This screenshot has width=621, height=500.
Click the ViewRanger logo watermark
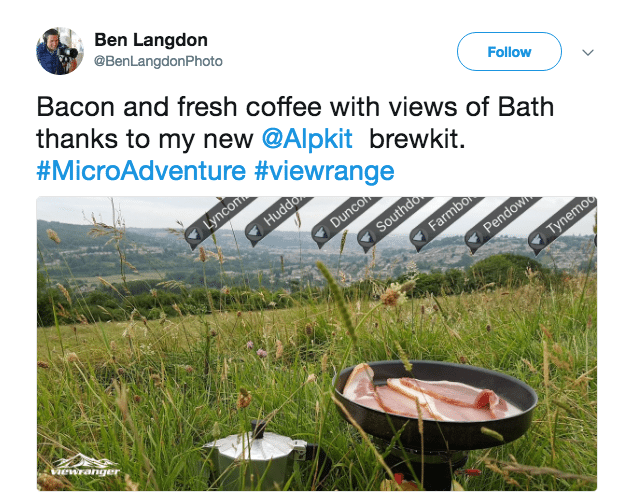pyautogui.click(x=85, y=465)
